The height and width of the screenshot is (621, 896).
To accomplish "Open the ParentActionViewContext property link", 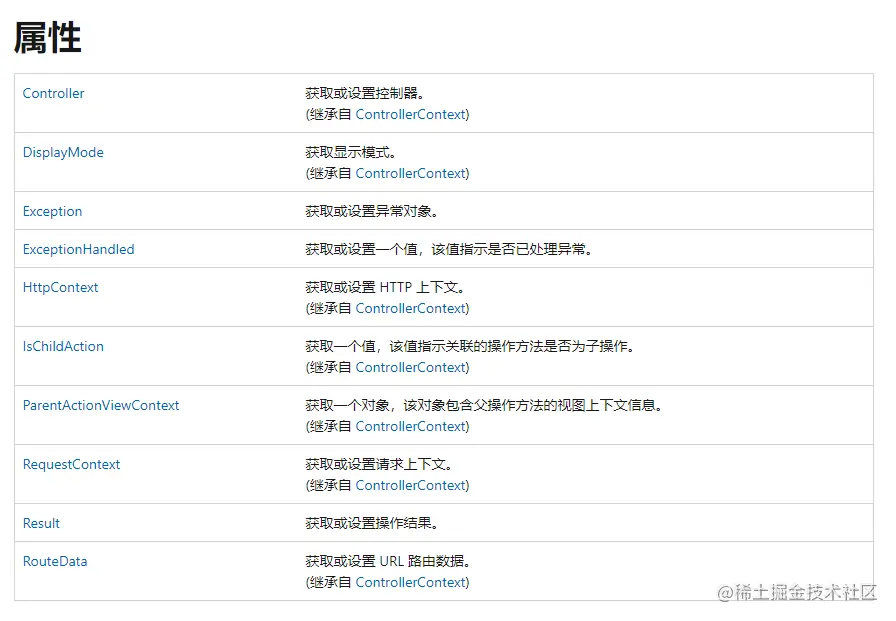I will (x=101, y=405).
